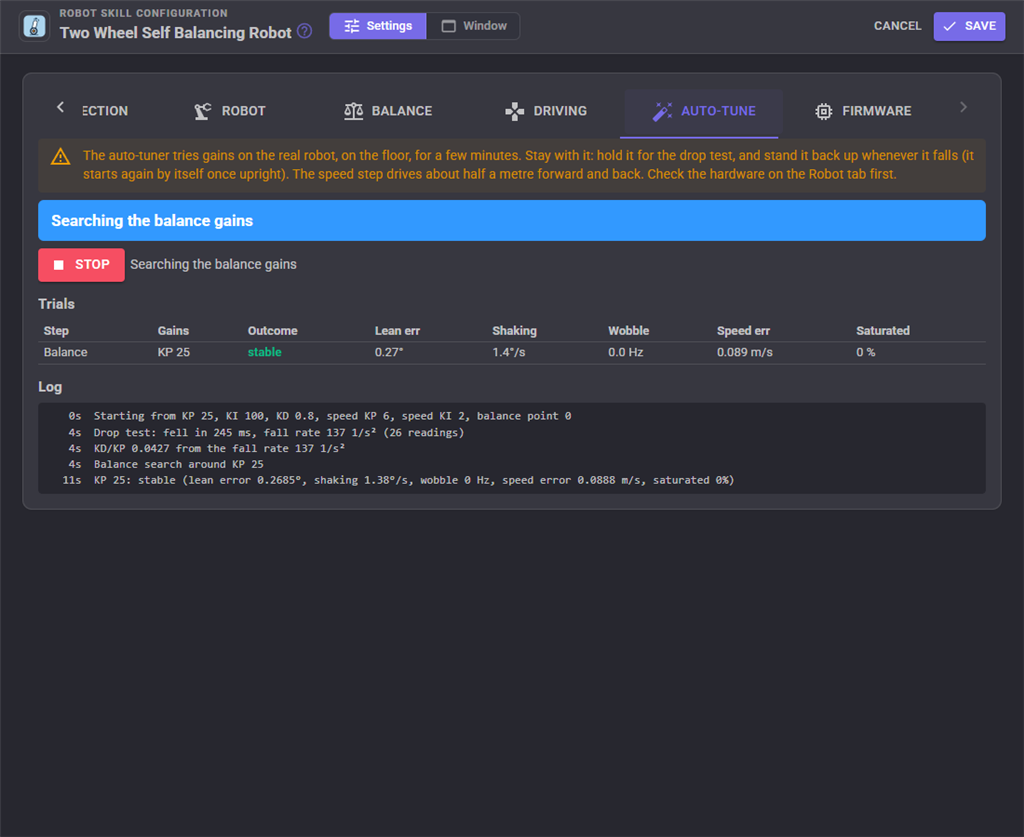This screenshot has width=1024, height=837.
Task: Click the Lean err column header
Action: pyautogui.click(x=397, y=331)
